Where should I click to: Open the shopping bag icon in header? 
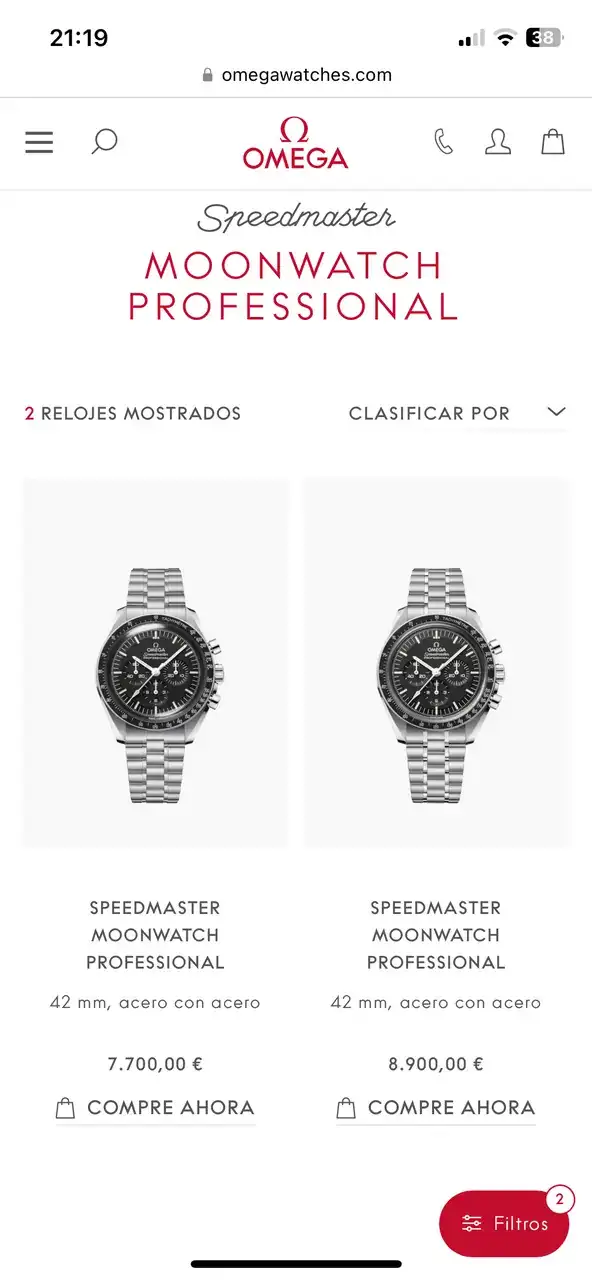(553, 142)
